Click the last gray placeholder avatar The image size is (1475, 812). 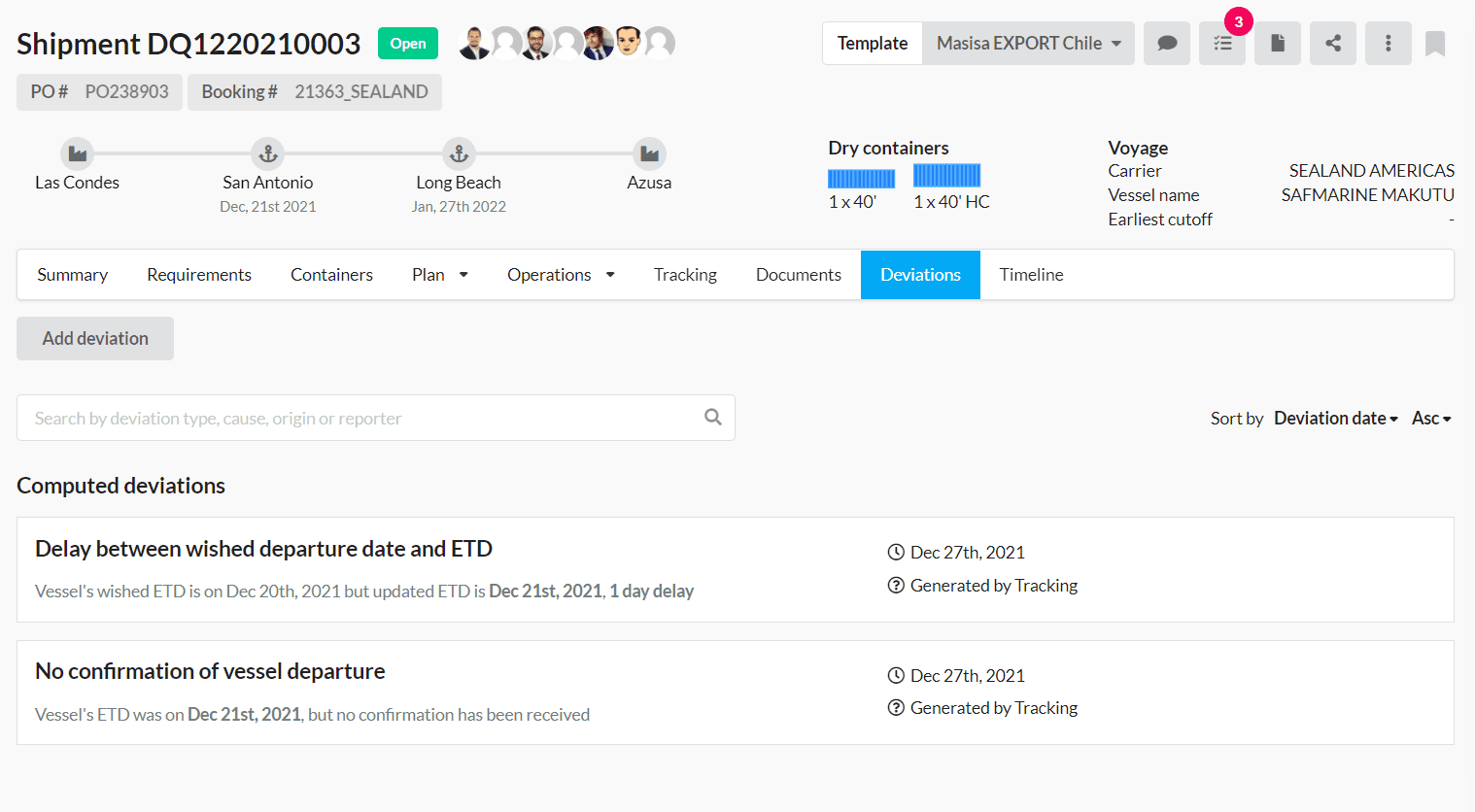[659, 43]
